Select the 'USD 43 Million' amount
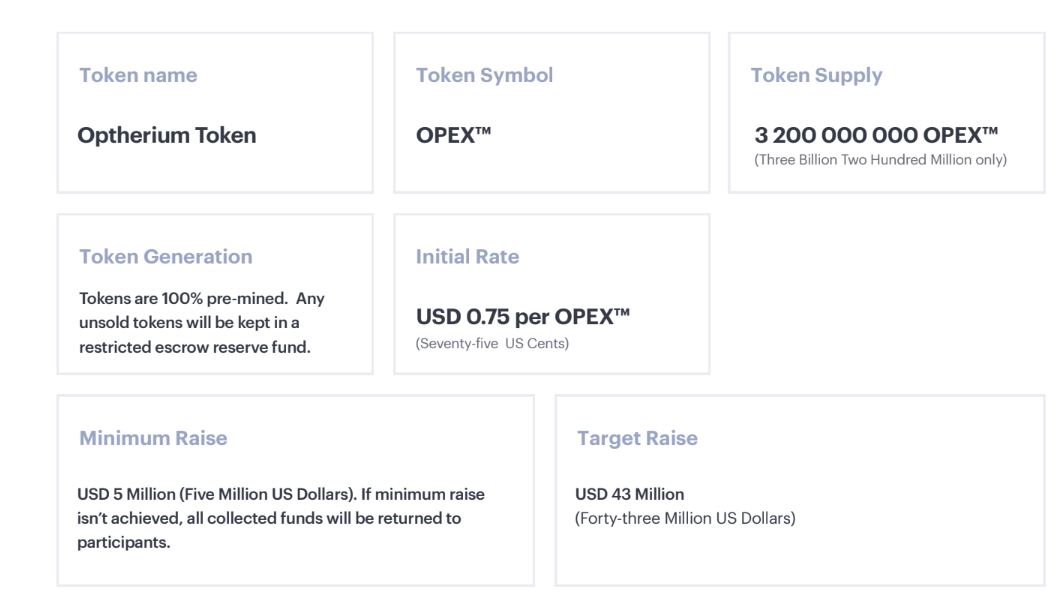The width and height of the screenshot is (1056, 595). pos(629,494)
